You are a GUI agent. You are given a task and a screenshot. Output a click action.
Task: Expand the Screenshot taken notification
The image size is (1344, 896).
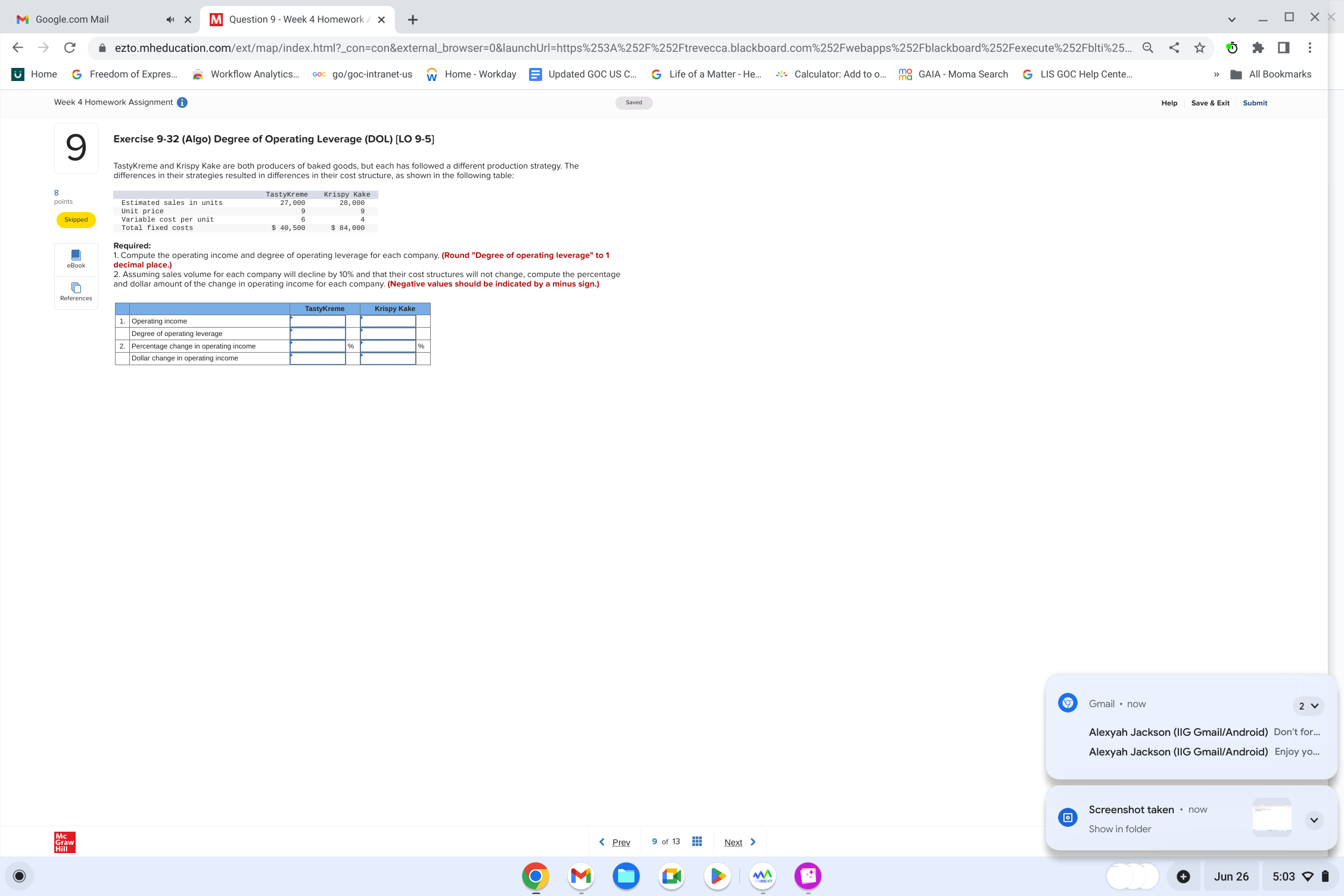click(1313, 820)
